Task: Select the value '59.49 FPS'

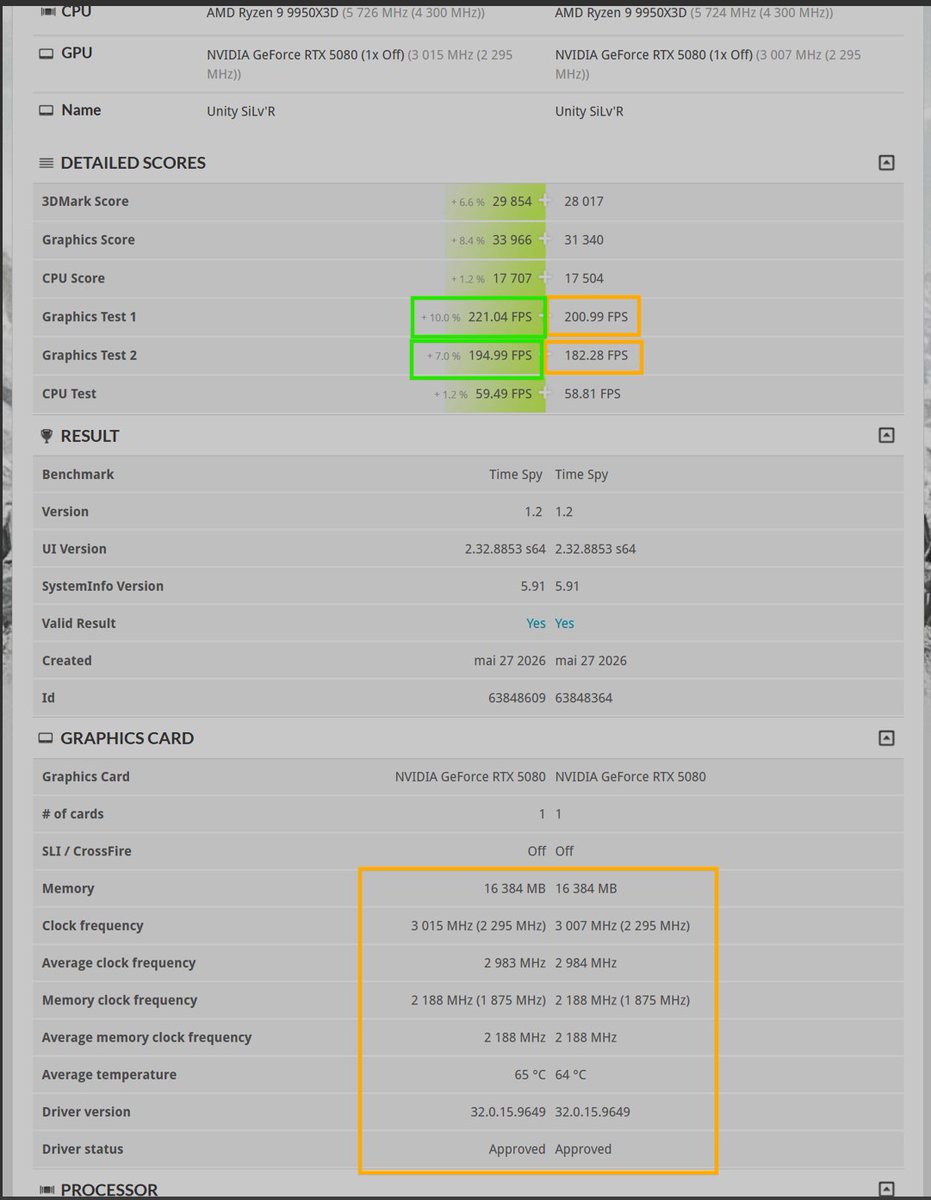Action: click(x=504, y=394)
